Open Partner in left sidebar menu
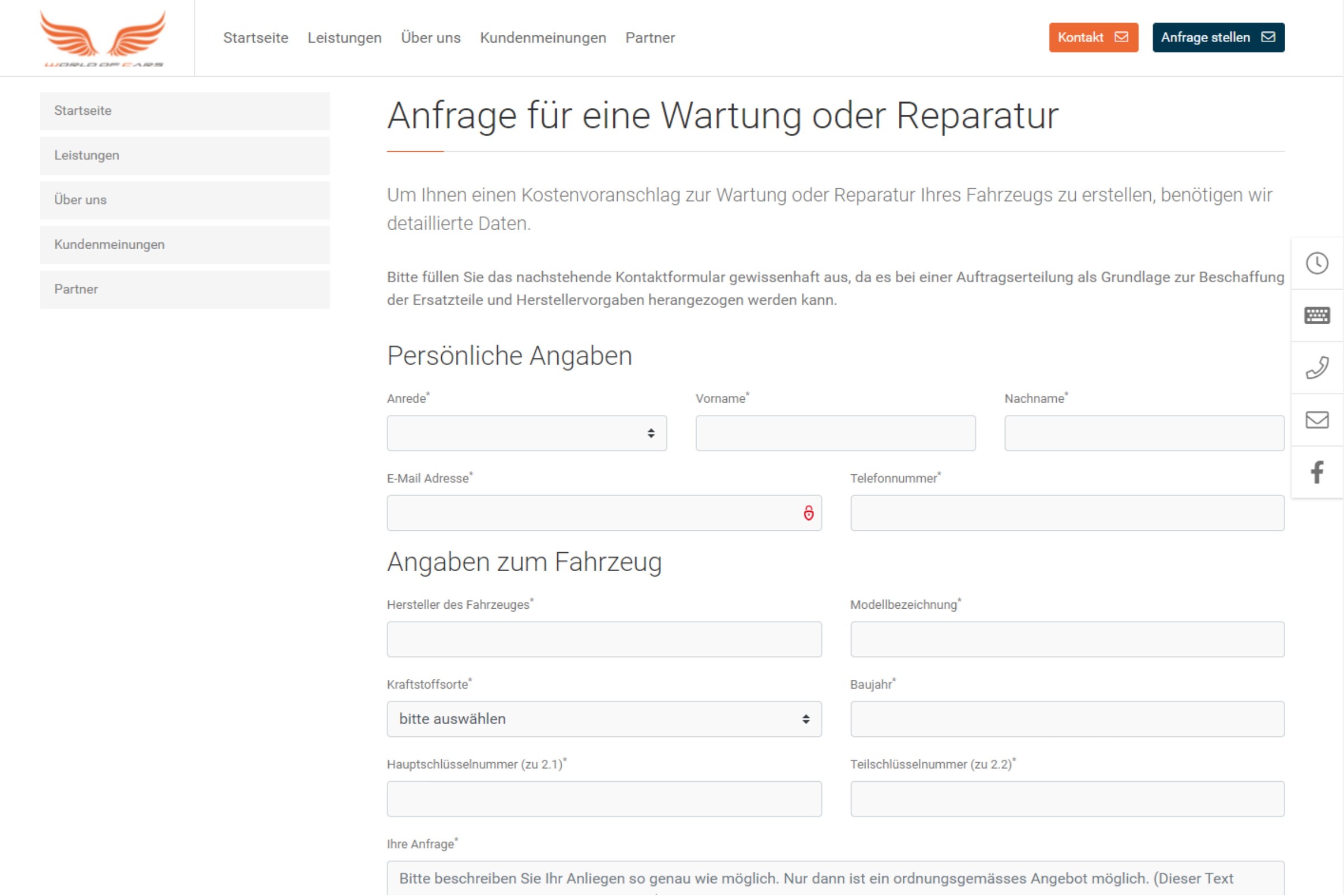The width and height of the screenshot is (1344, 896). [185, 289]
